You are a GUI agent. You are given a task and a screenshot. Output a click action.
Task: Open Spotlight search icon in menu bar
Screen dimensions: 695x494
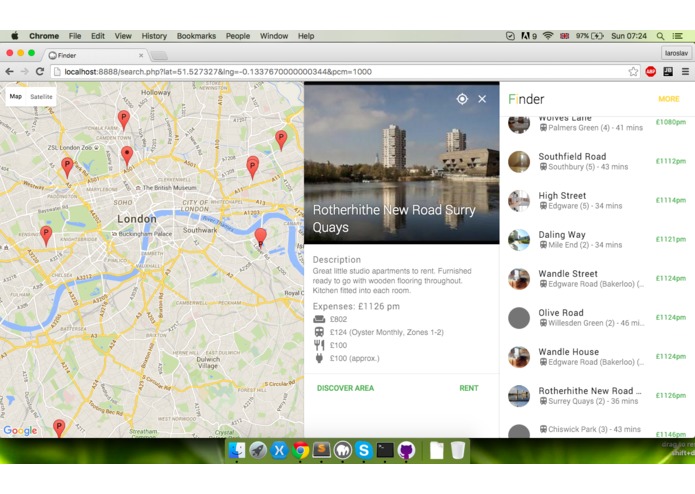click(660, 36)
